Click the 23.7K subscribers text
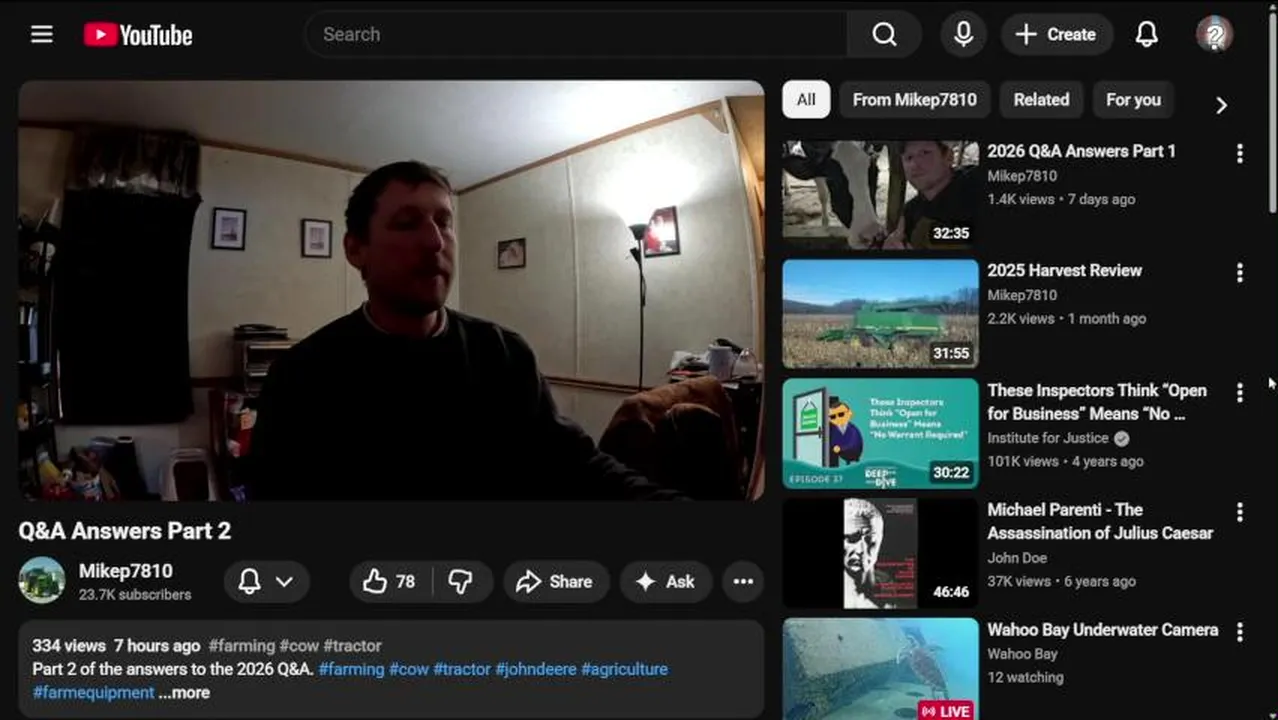1278x720 pixels. (x=135, y=594)
